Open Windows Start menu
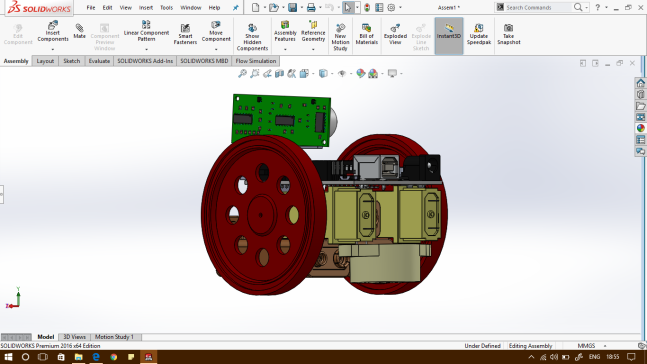 (x=8, y=357)
